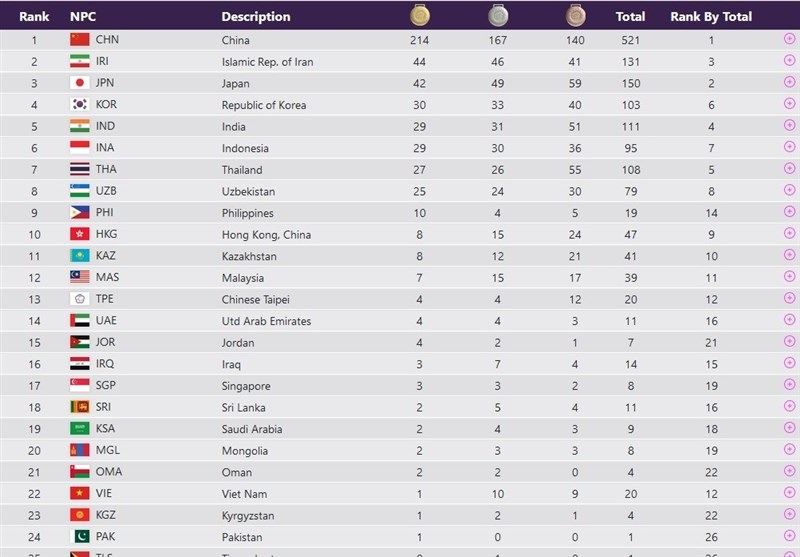Open the Kazakhstan country link
This screenshot has height=557, width=800.
coord(249,256)
